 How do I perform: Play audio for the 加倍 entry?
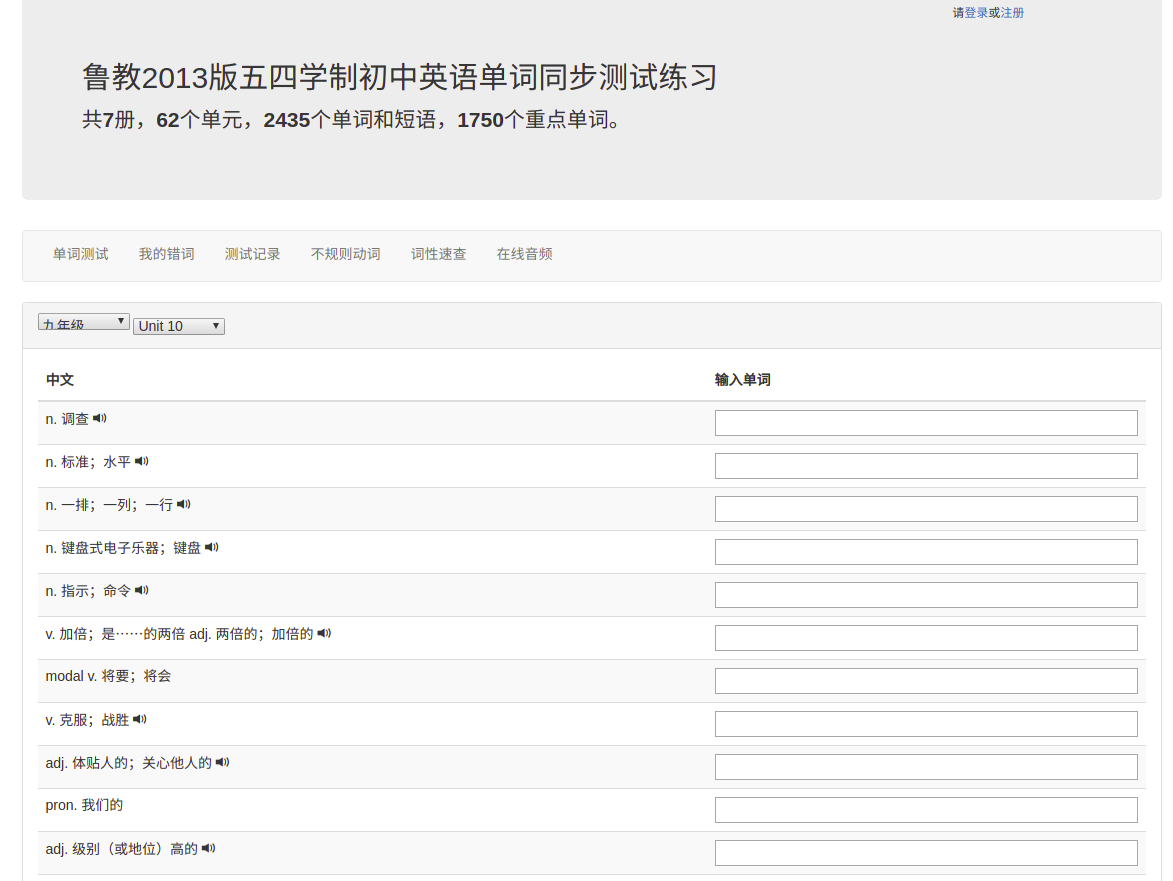[x=324, y=633]
